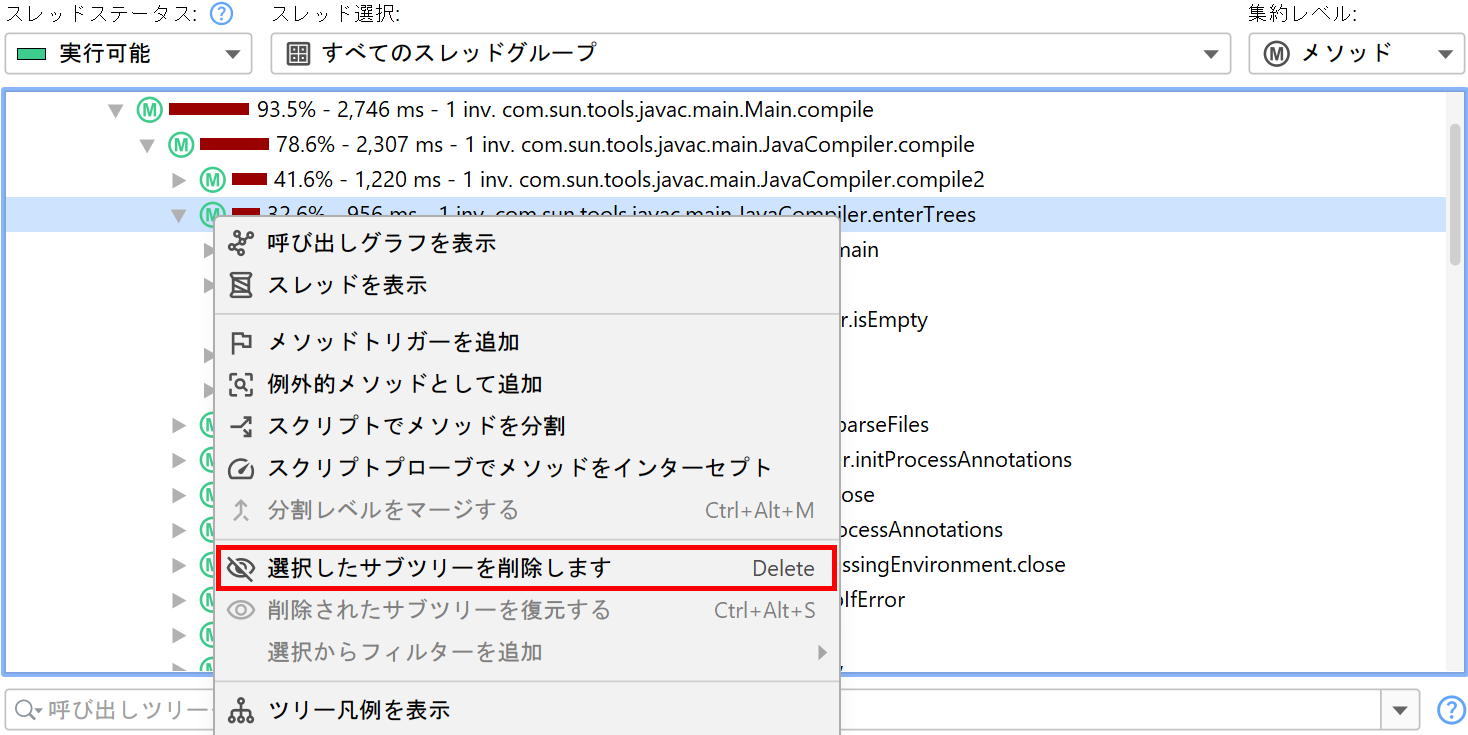1468x735 pixels.
Task: Expand the JavaCompiler.compile2 node
Action: pyautogui.click(x=180, y=180)
